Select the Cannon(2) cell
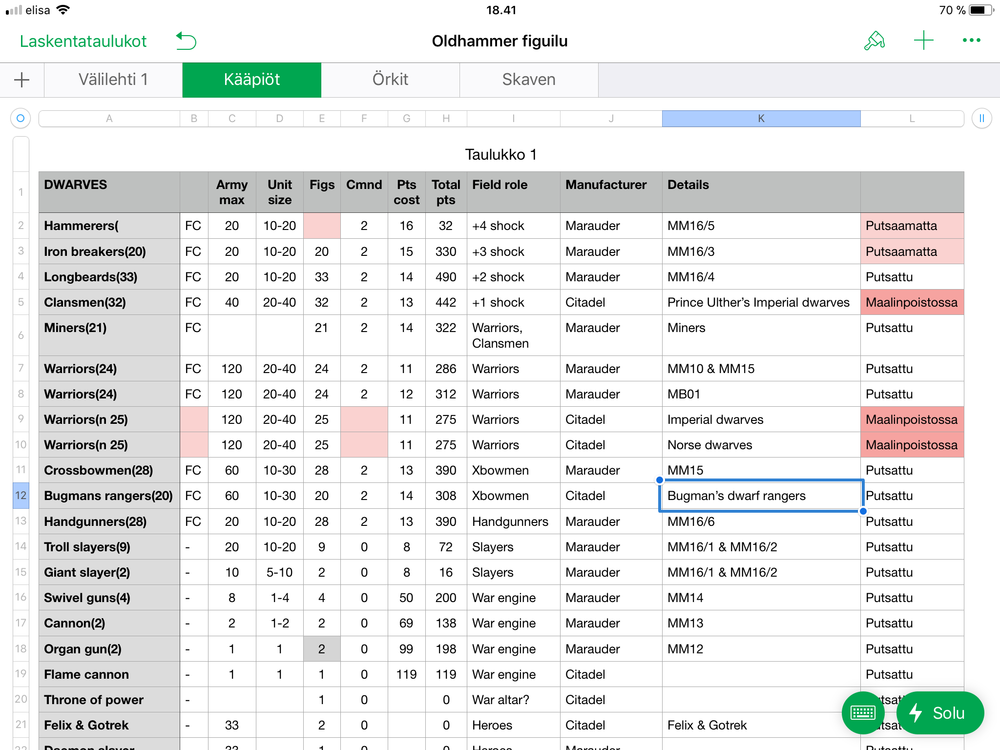Screen dimensions: 1000x750 pyautogui.click(x=109, y=623)
